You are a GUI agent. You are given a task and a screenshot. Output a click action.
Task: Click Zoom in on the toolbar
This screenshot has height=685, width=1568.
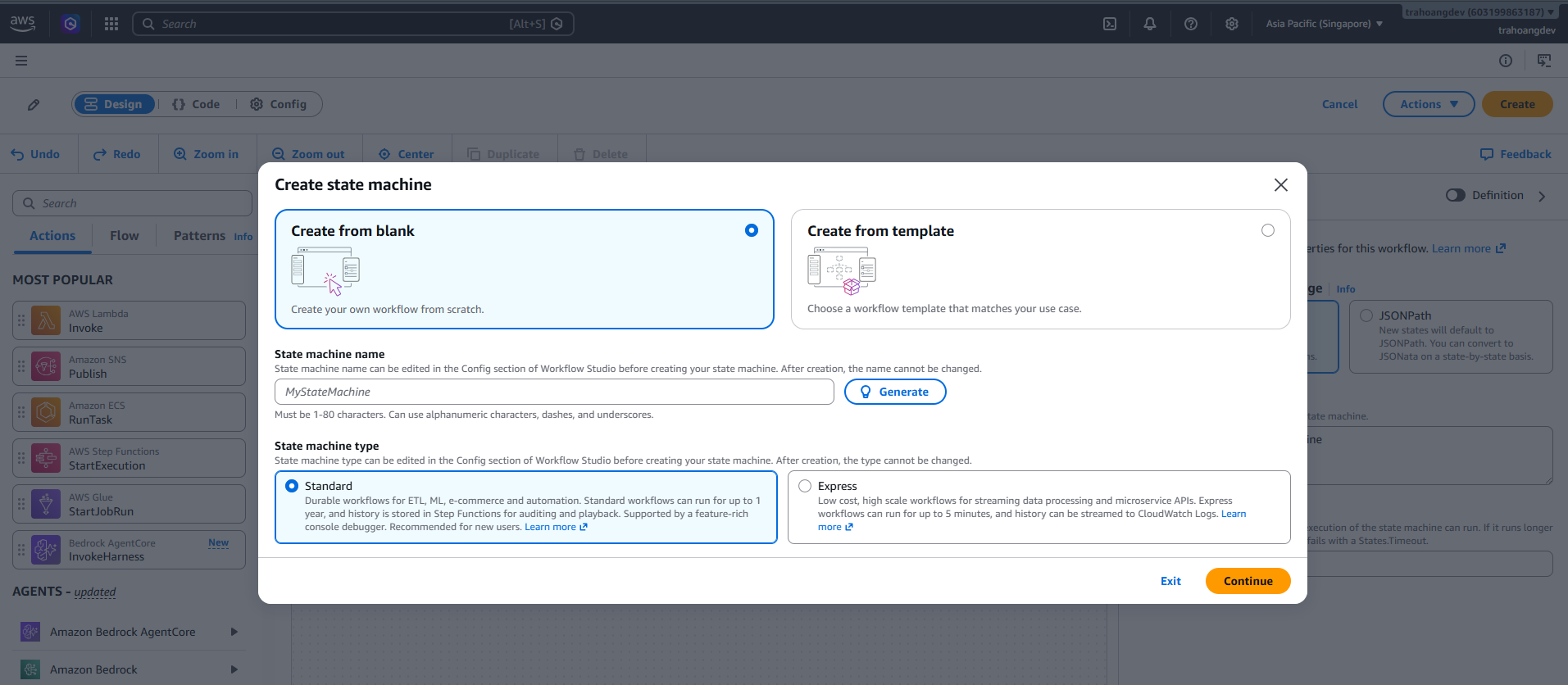click(x=206, y=154)
